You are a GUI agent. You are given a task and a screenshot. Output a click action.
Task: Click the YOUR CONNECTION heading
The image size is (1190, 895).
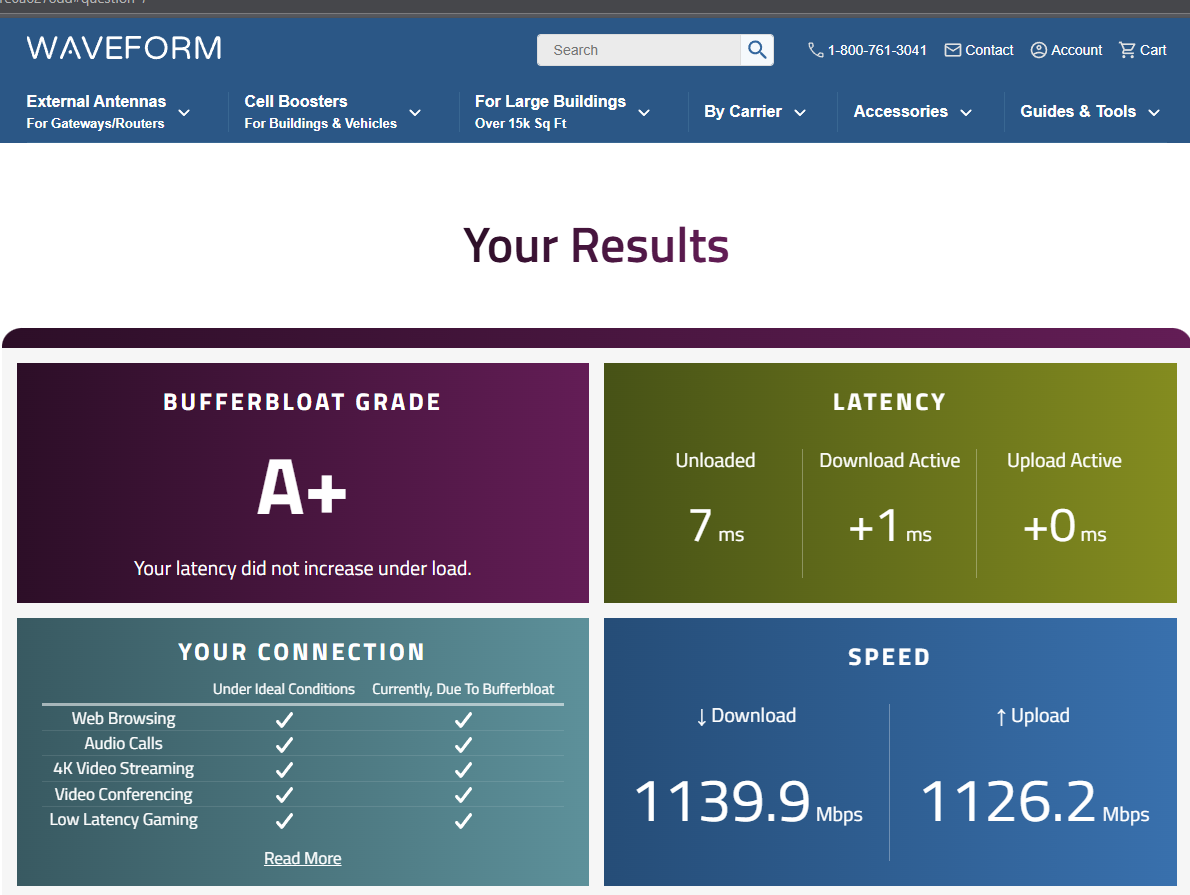click(x=302, y=651)
